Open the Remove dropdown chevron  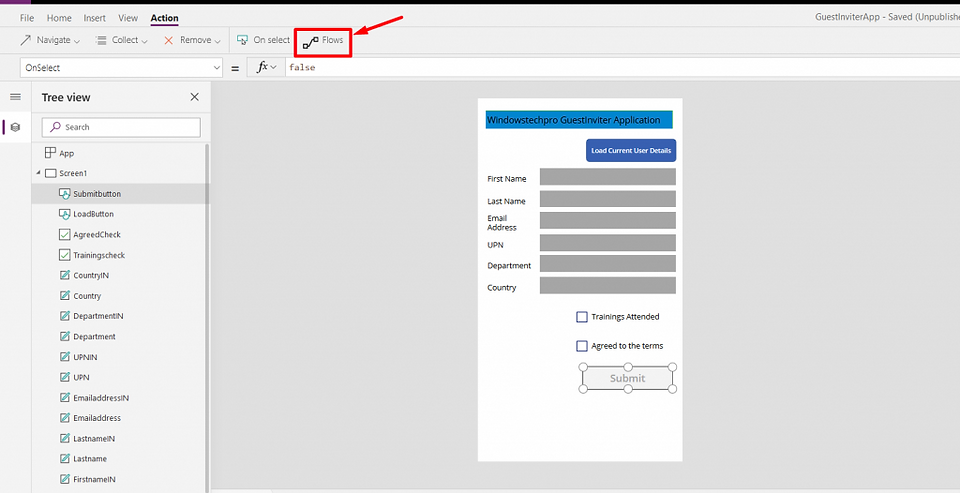pyautogui.click(x=217, y=41)
